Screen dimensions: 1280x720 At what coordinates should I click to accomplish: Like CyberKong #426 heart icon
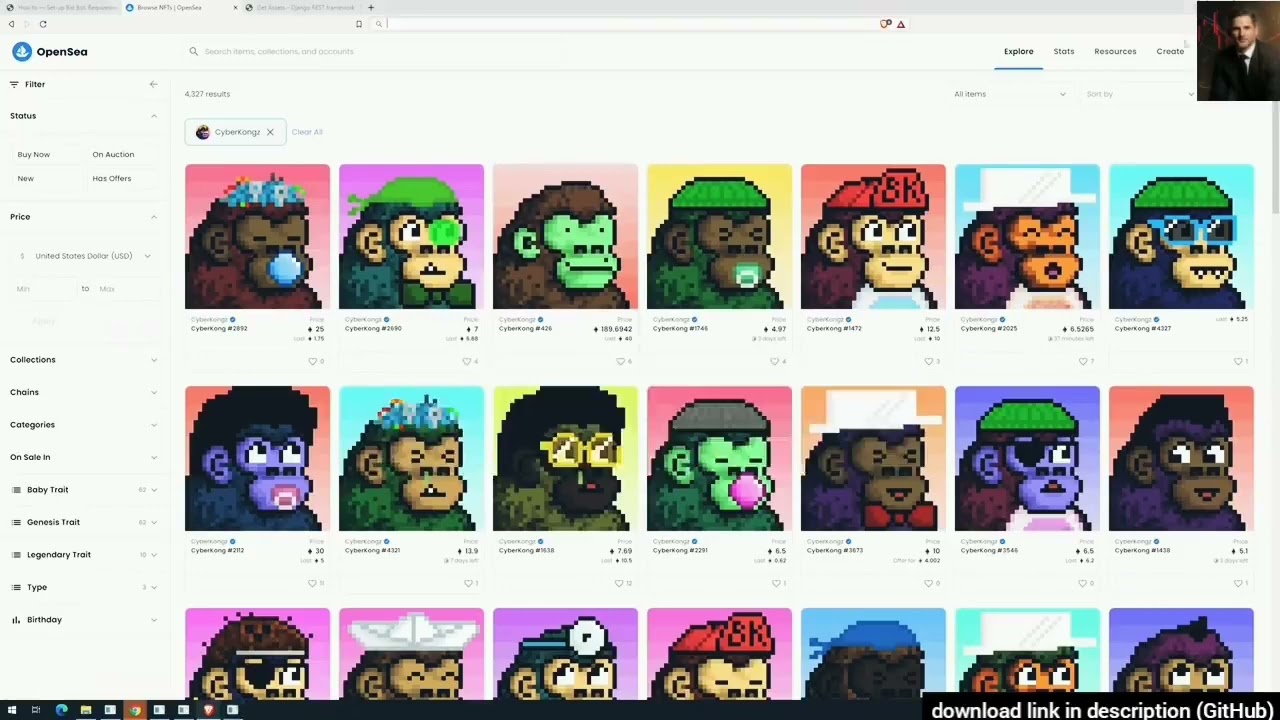(x=620, y=361)
